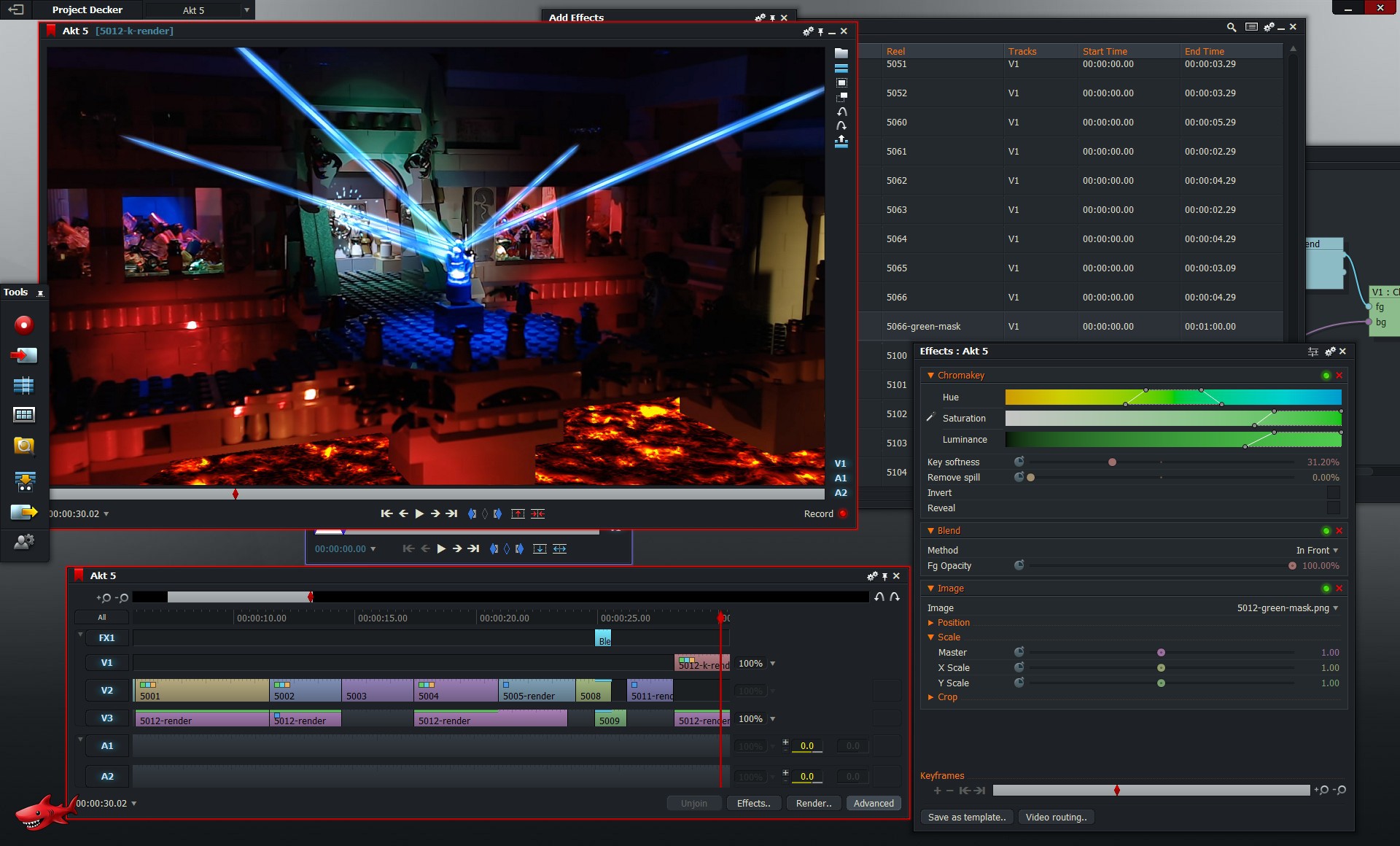Toggle the V1 track in viewer
This screenshot has height=846, width=1400.
(840, 464)
